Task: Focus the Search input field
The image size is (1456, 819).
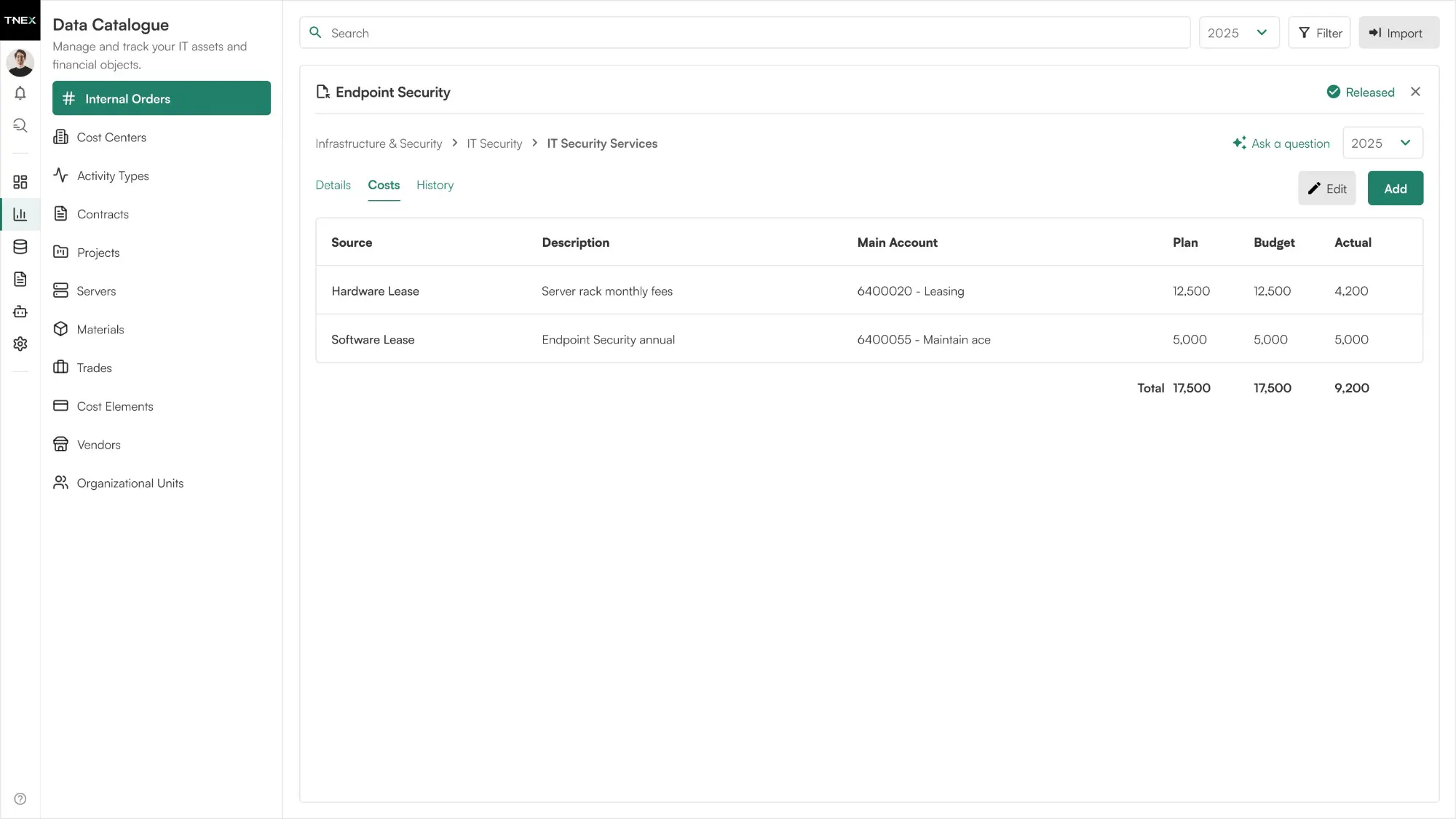Action: (745, 33)
